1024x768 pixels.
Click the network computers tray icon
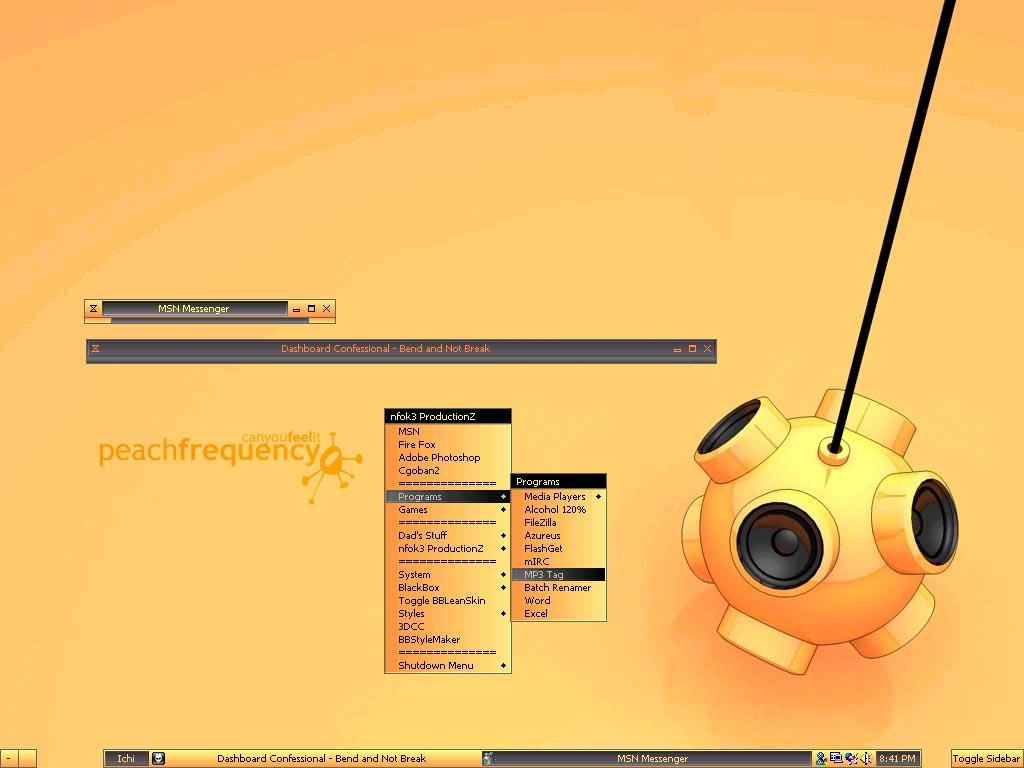835,758
